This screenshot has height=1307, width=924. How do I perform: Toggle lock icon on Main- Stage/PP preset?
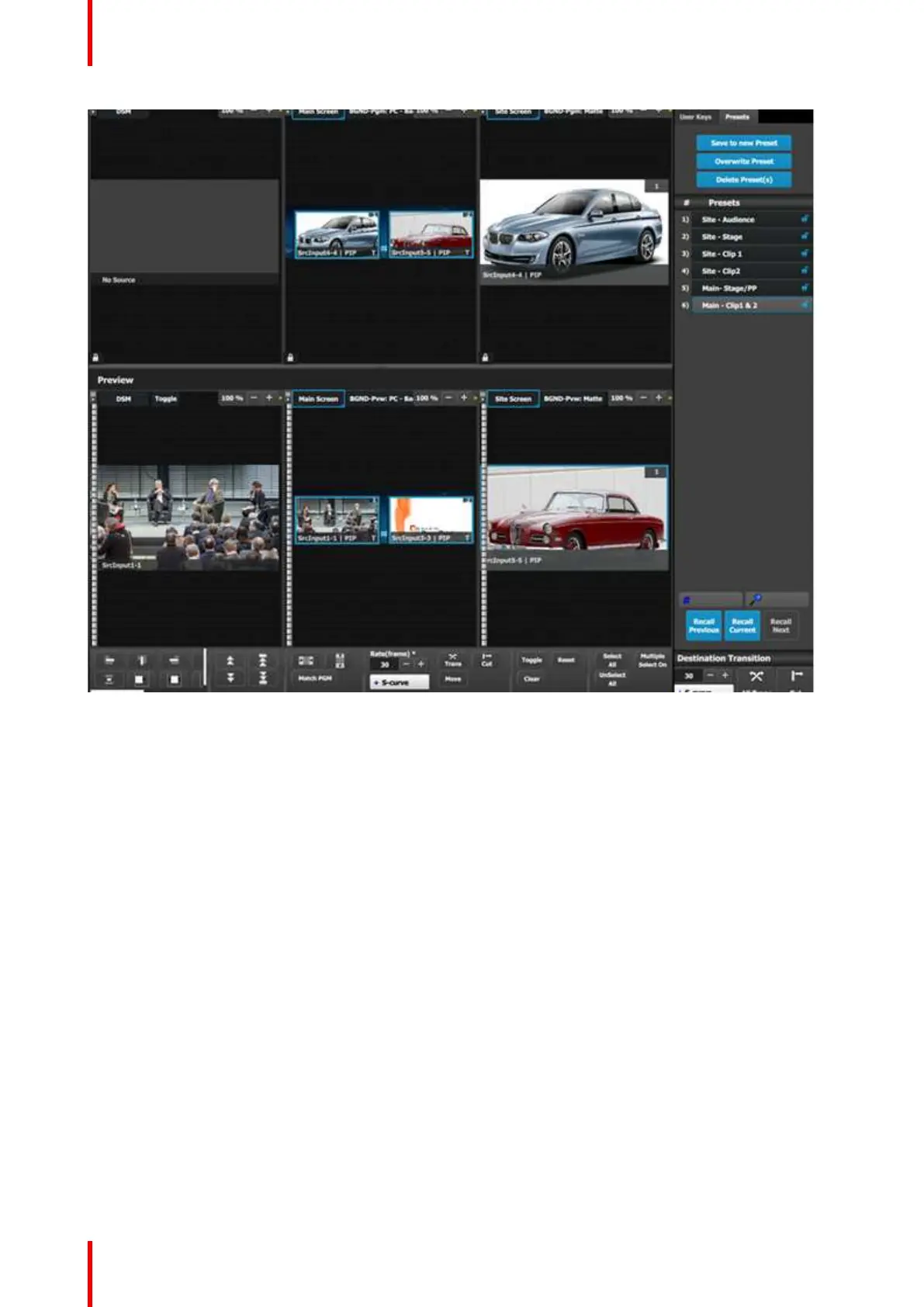point(805,288)
